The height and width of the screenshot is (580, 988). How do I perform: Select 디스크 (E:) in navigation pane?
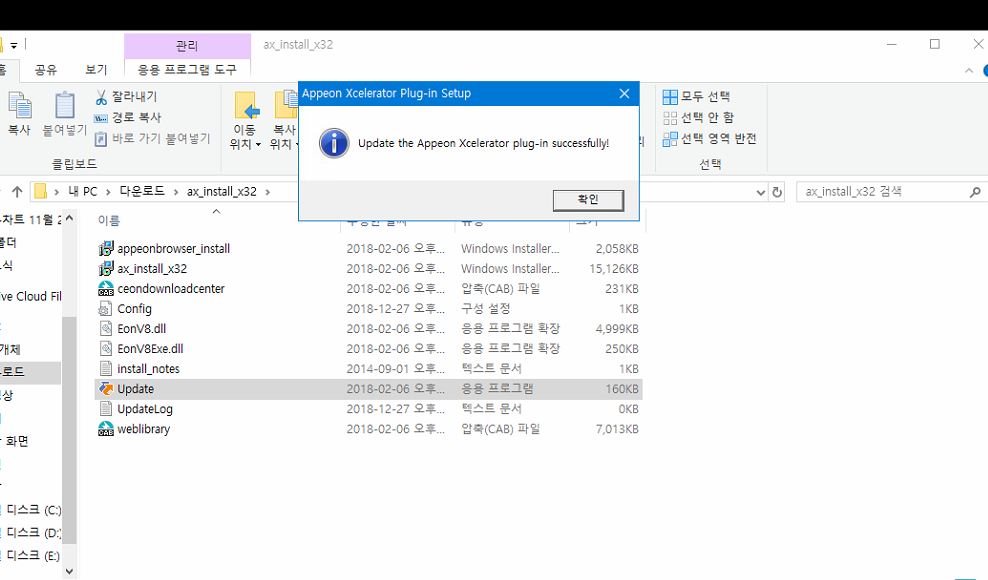[x=33, y=555]
